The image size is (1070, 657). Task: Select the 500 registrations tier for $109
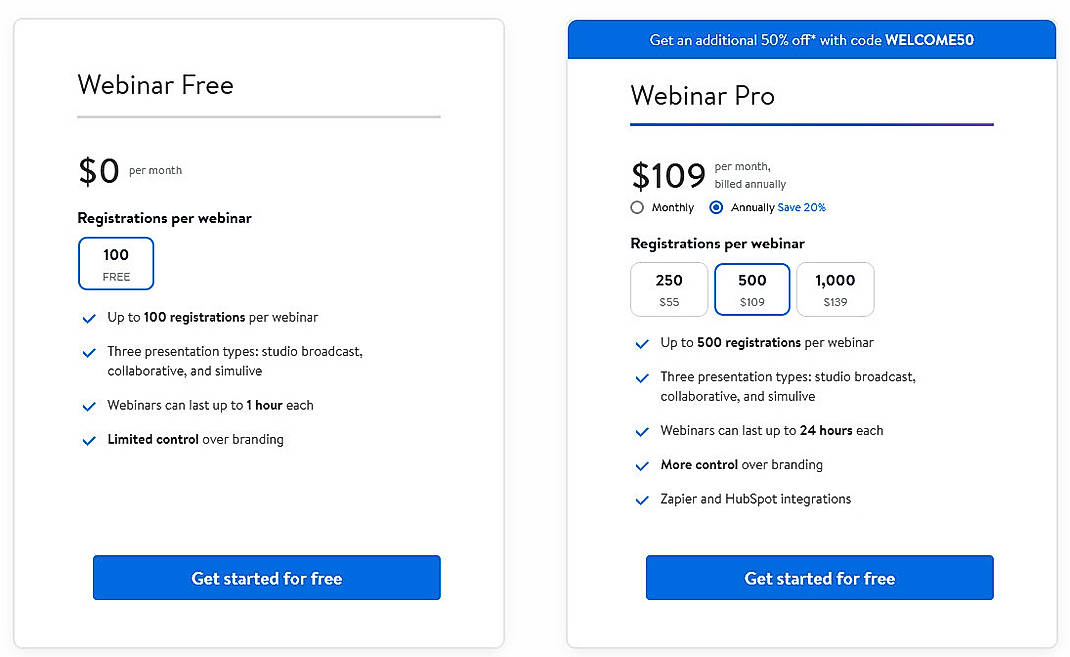coord(752,289)
